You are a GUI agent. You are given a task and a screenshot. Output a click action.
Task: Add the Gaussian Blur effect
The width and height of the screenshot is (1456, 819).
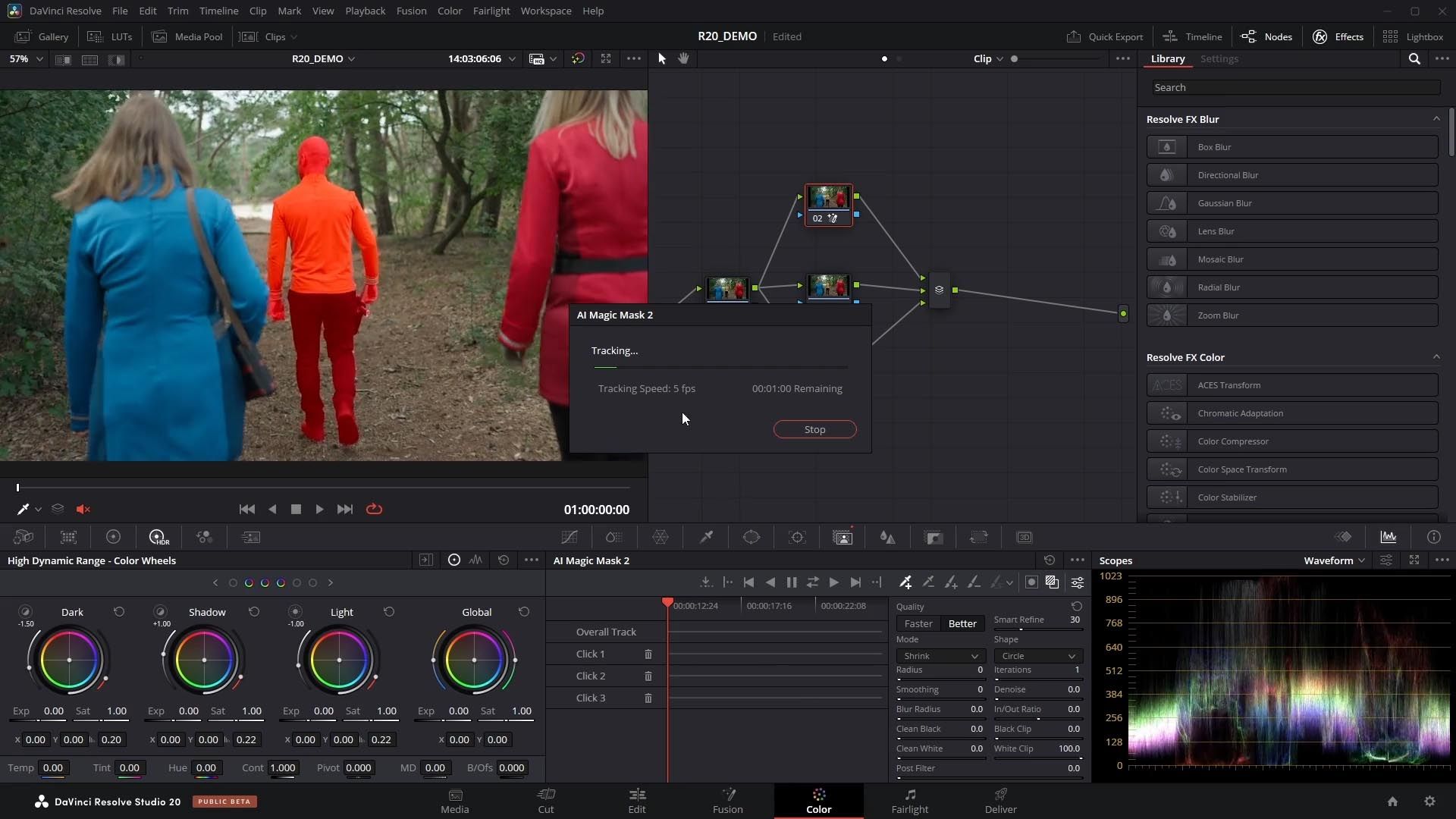(x=1292, y=203)
